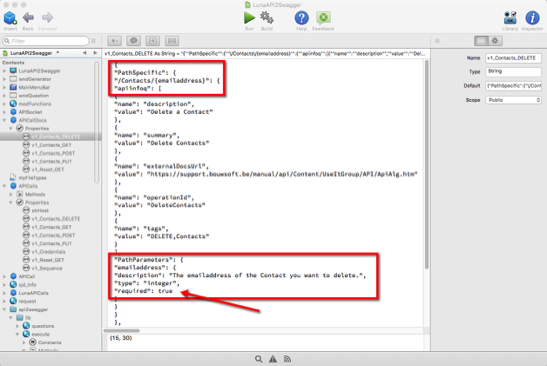547x366 pixels.
Task: Select the questions item in lib folder
Action: (x=43, y=326)
